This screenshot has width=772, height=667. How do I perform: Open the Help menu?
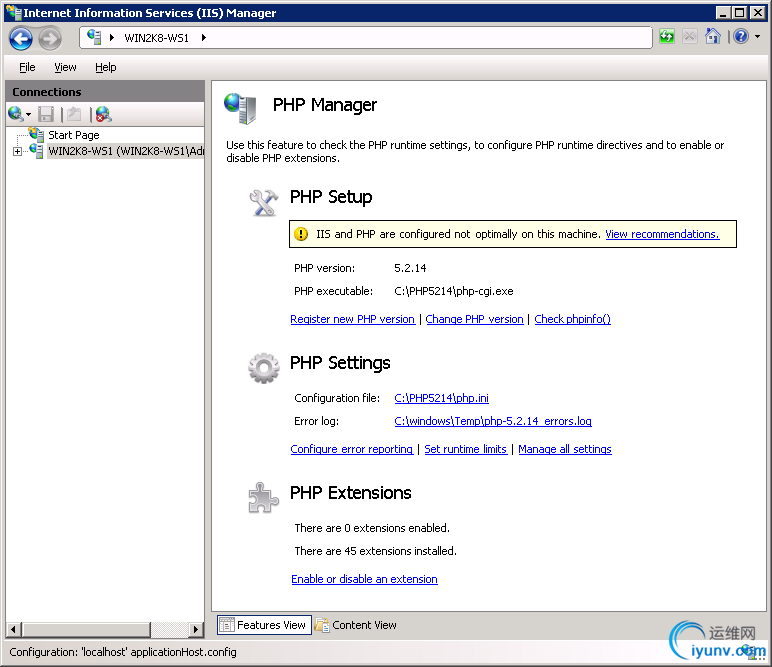point(105,67)
